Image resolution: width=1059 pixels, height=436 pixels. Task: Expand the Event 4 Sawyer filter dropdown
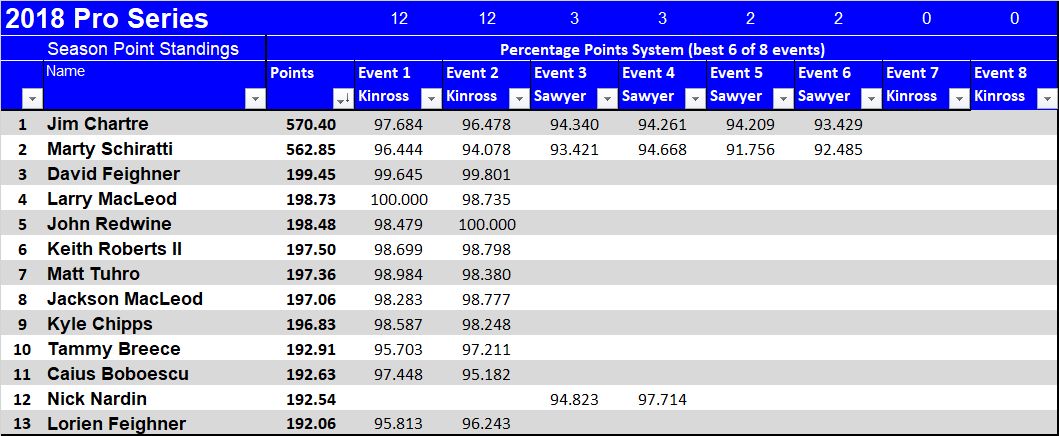click(695, 98)
